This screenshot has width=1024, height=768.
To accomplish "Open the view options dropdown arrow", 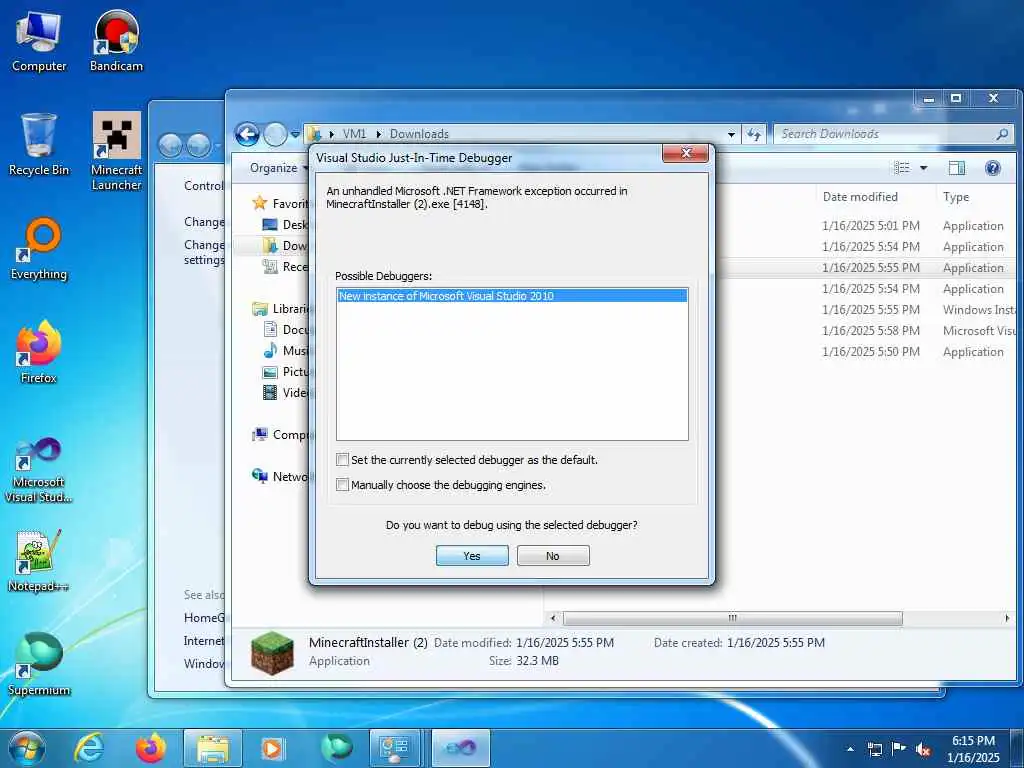I will [923, 168].
